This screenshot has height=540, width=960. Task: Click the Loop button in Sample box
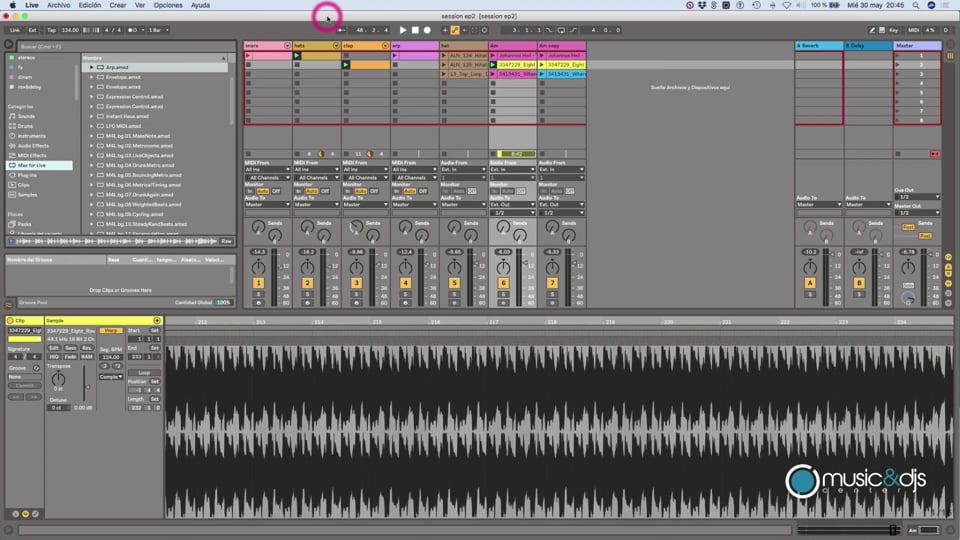144,372
